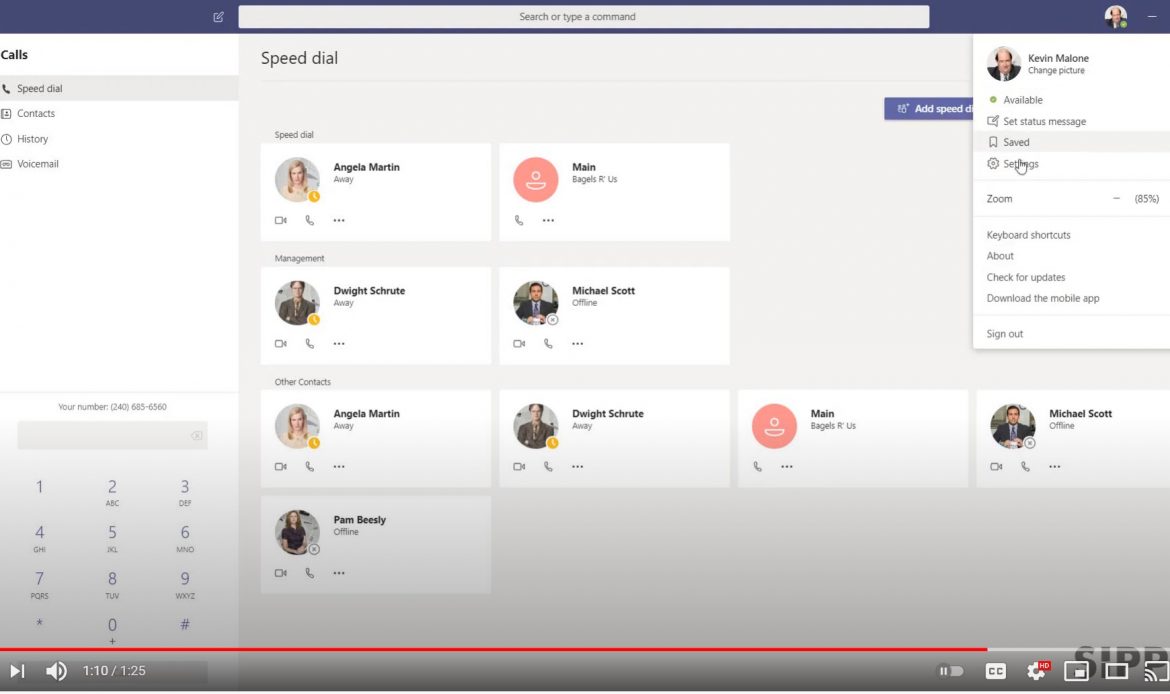The width and height of the screenshot is (1170, 694).
Task: Toggle closed captions on the video
Action: [x=995, y=671]
